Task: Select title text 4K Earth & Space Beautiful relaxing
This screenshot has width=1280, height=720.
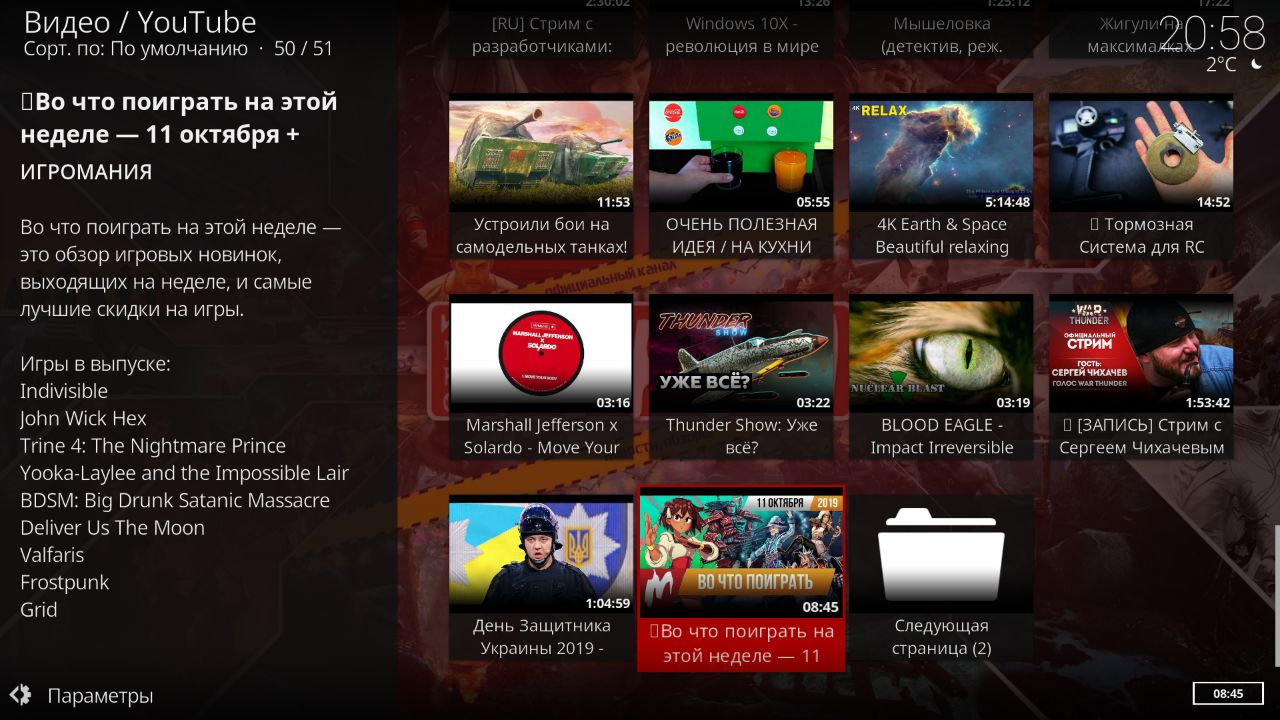Action: click(x=941, y=236)
